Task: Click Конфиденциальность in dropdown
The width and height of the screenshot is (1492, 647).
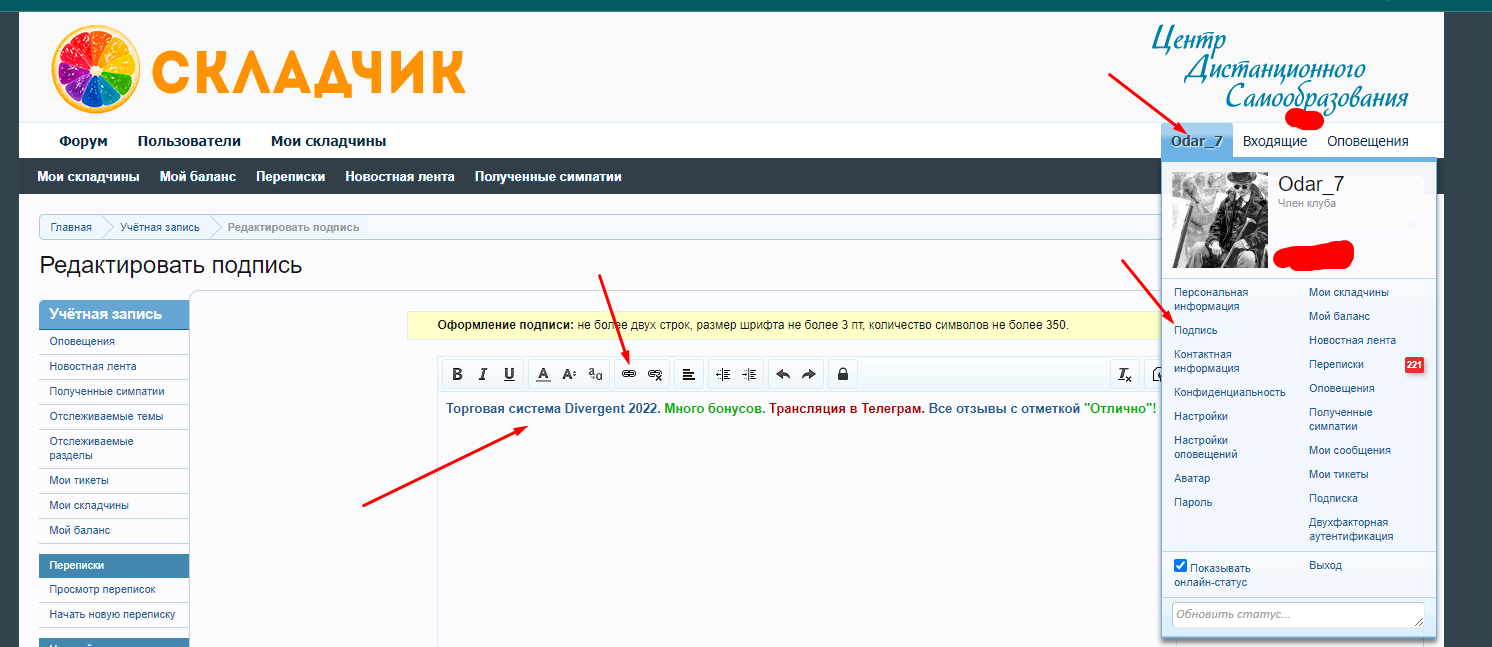Action: [x=1230, y=392]
